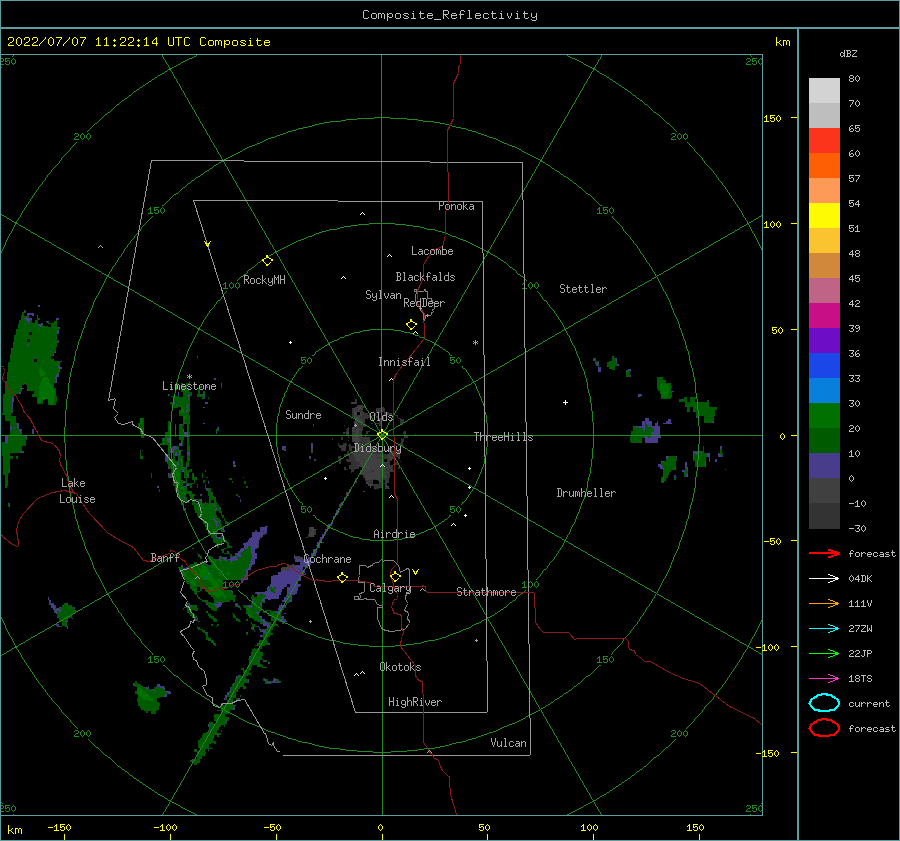
Task: Click the RedDeer city label
Action: point(424,303)
